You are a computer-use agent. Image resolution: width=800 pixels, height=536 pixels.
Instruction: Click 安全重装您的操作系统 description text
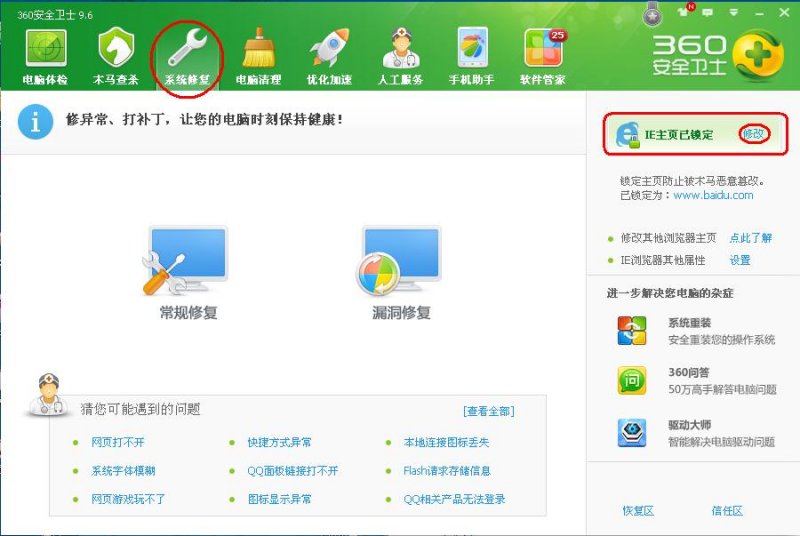pyautogui.click(x=721, y=340)
